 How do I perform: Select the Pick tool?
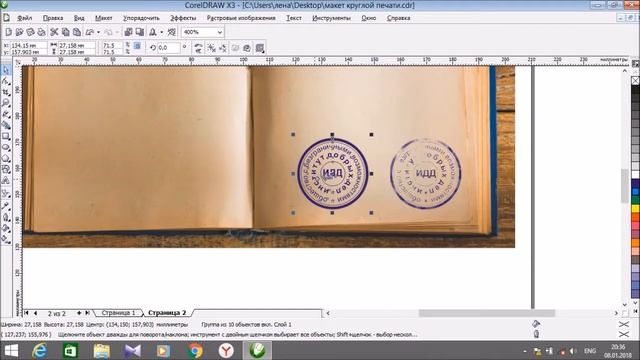click(x=6, y=70)
